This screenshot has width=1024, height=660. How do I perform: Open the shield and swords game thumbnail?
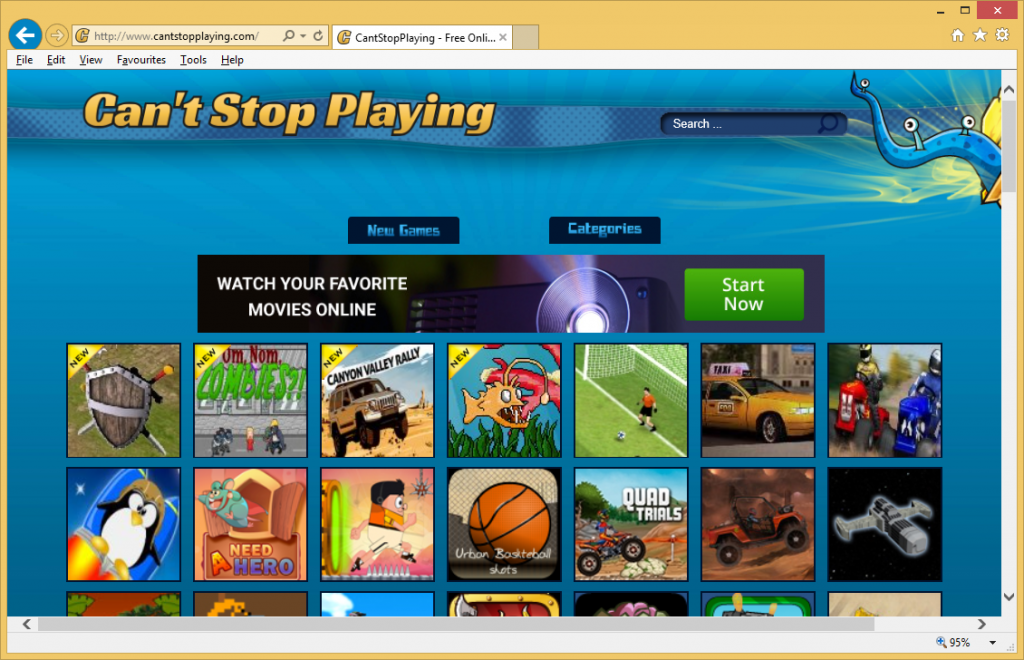click(x=123, y=400)
